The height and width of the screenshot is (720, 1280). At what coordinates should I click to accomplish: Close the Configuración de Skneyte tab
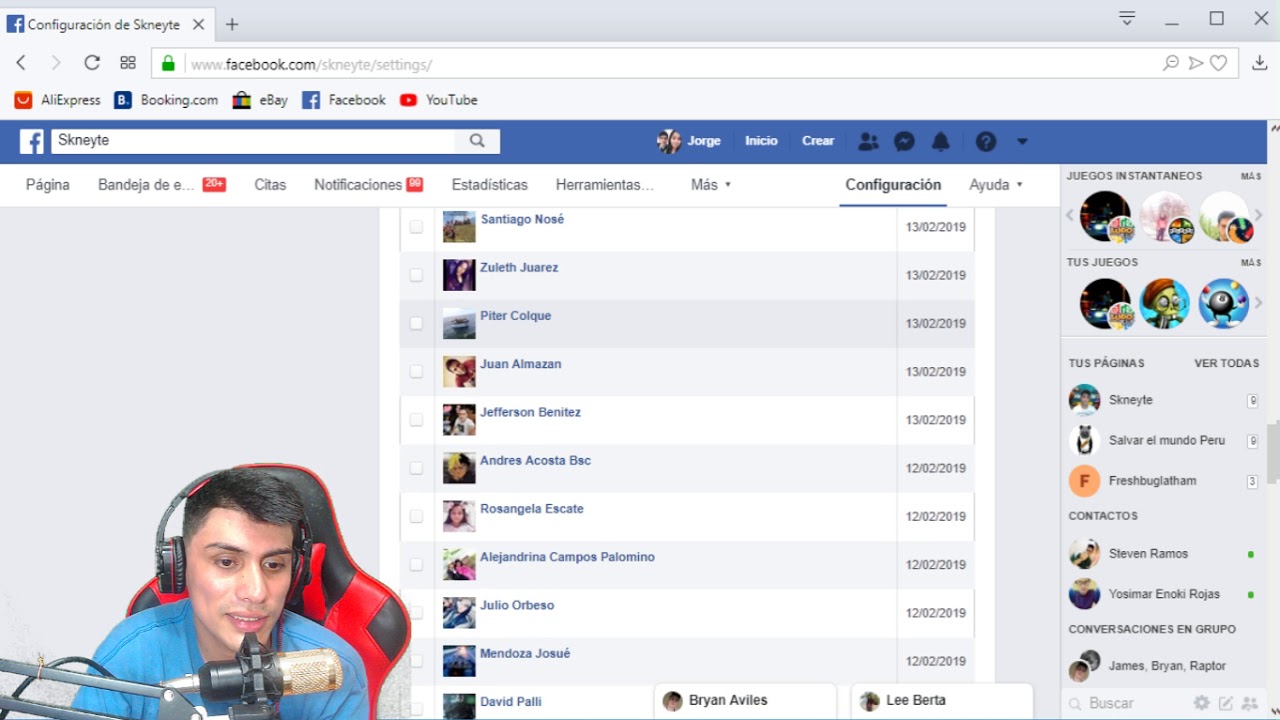click(198, 24)
